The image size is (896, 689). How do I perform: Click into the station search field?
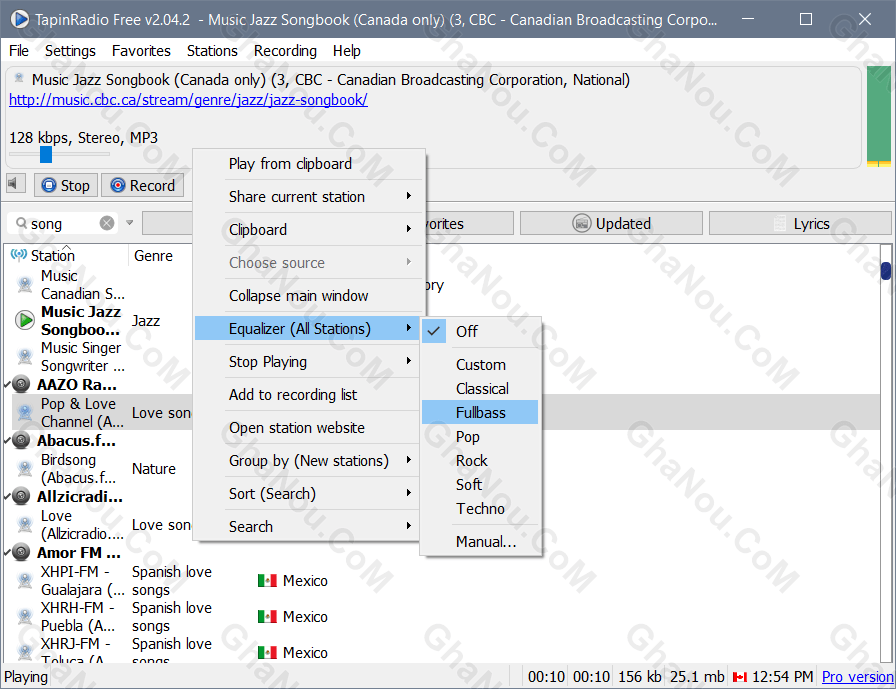63,223
